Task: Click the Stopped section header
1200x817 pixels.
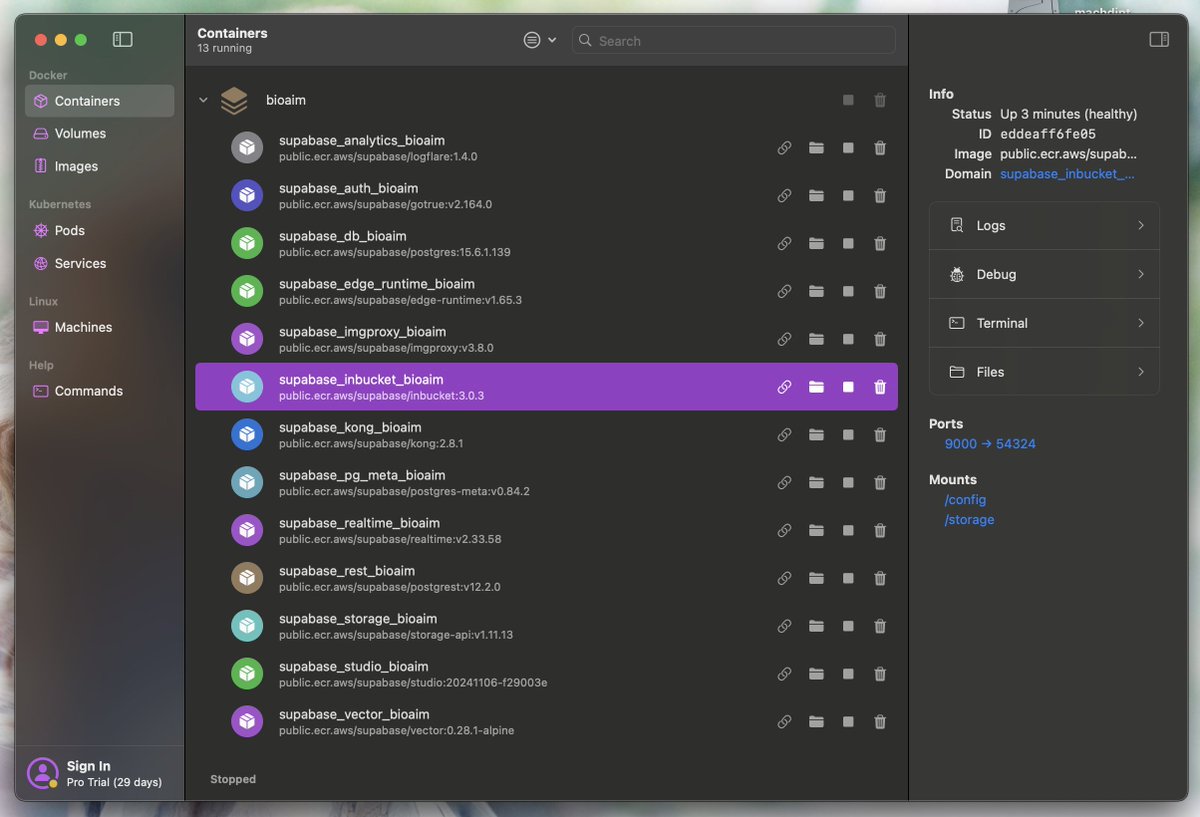Action: pyautogui.click(x=233, y=779)
